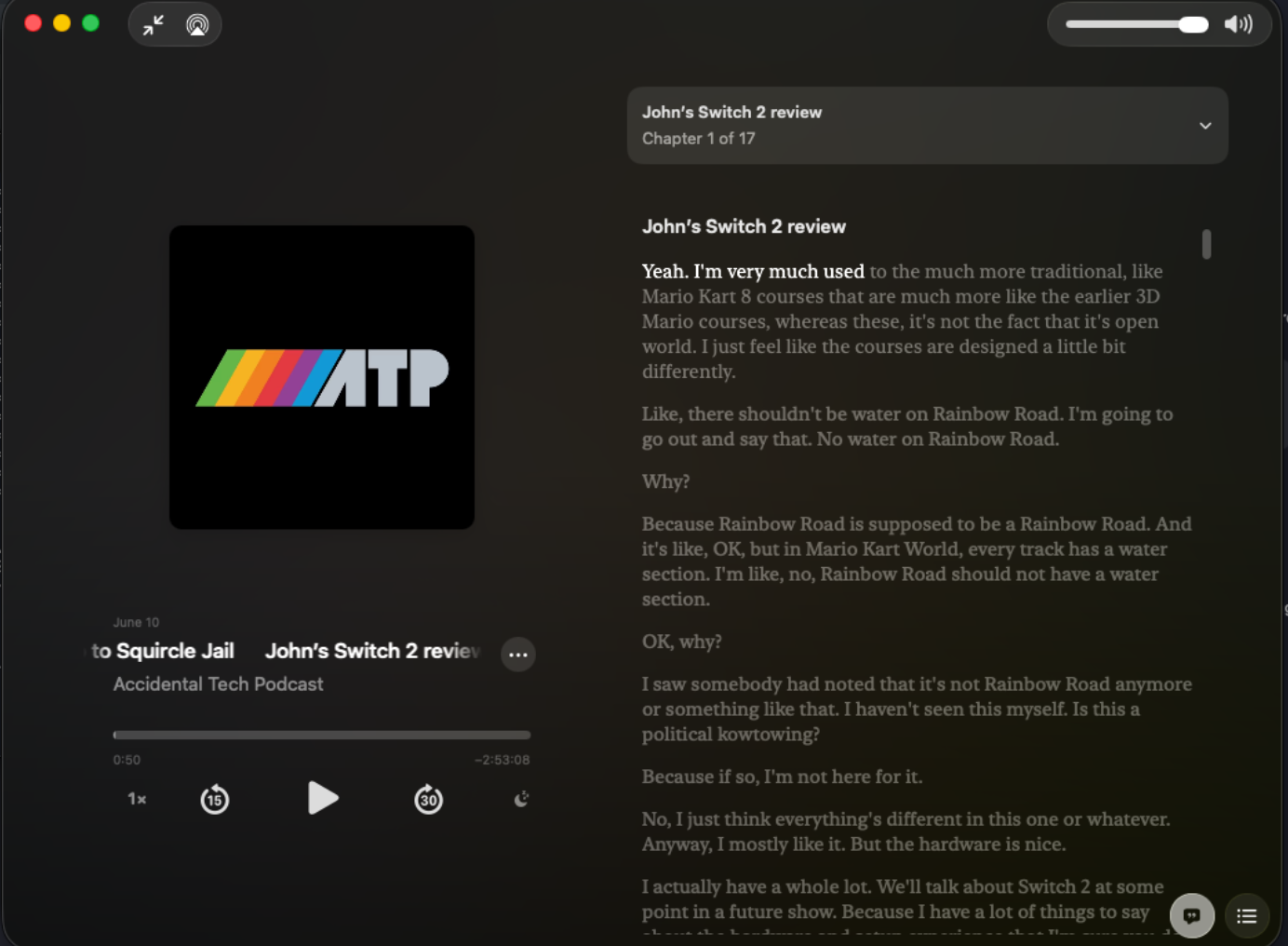
Task: Click the yellow minimize window button
Action: pos(62,23)
